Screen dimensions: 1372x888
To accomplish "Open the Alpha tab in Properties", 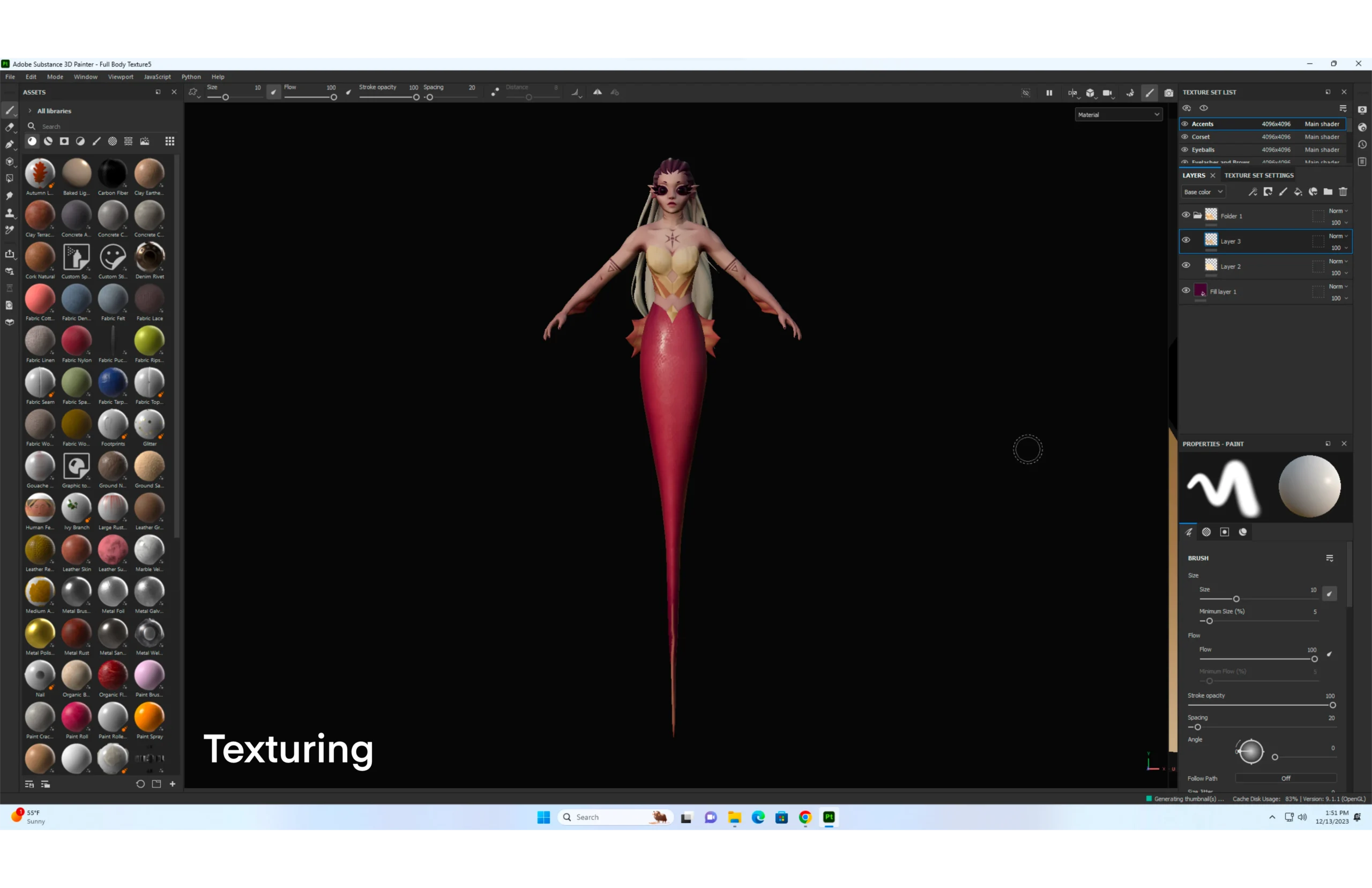I will (1206, 532).
